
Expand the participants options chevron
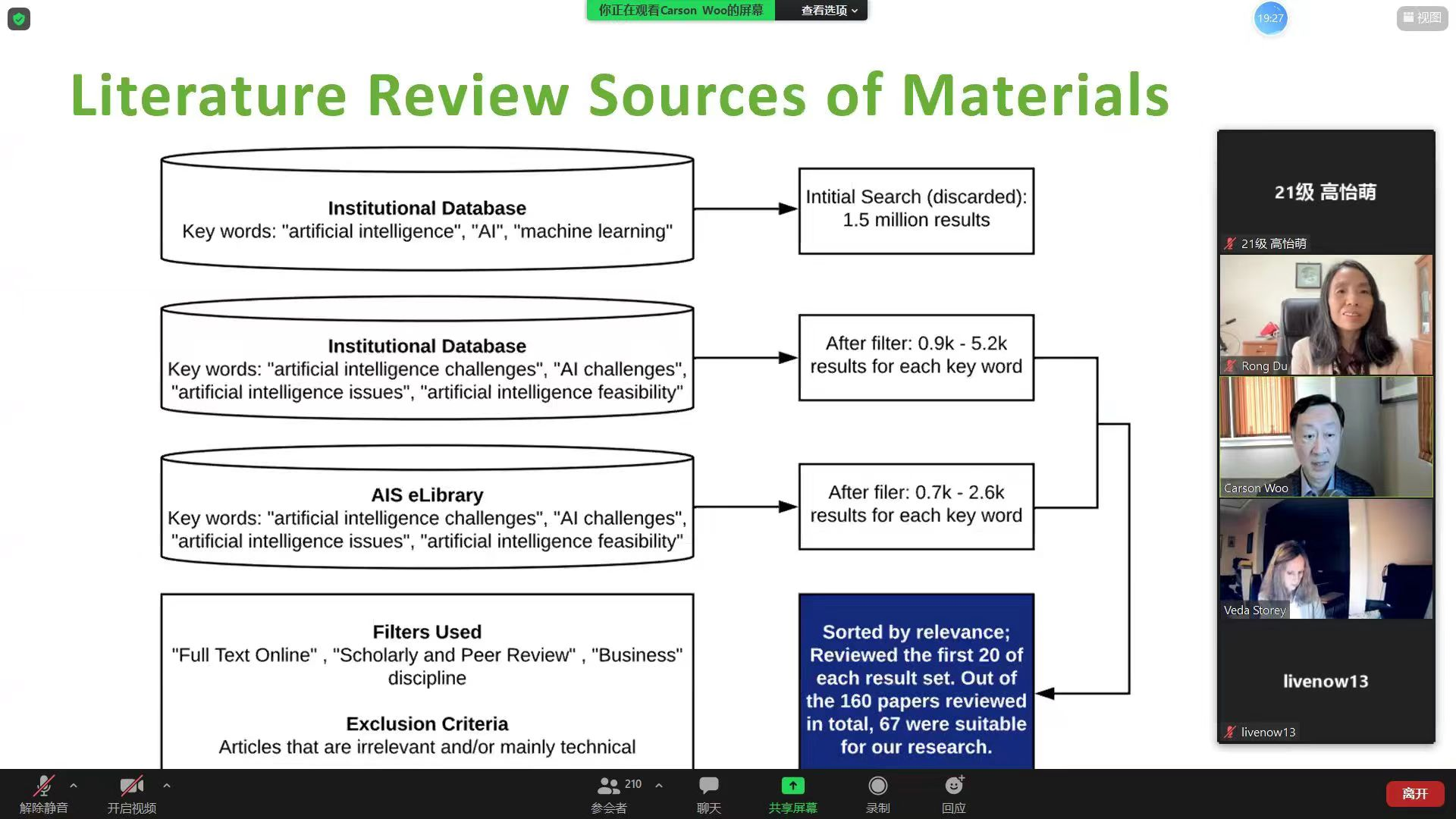[x=659, y=786]
